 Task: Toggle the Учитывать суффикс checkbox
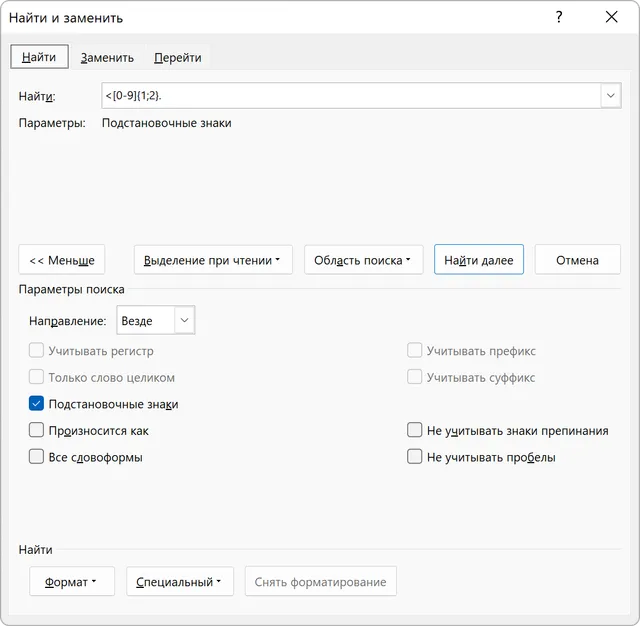click(x=414, y=377)
